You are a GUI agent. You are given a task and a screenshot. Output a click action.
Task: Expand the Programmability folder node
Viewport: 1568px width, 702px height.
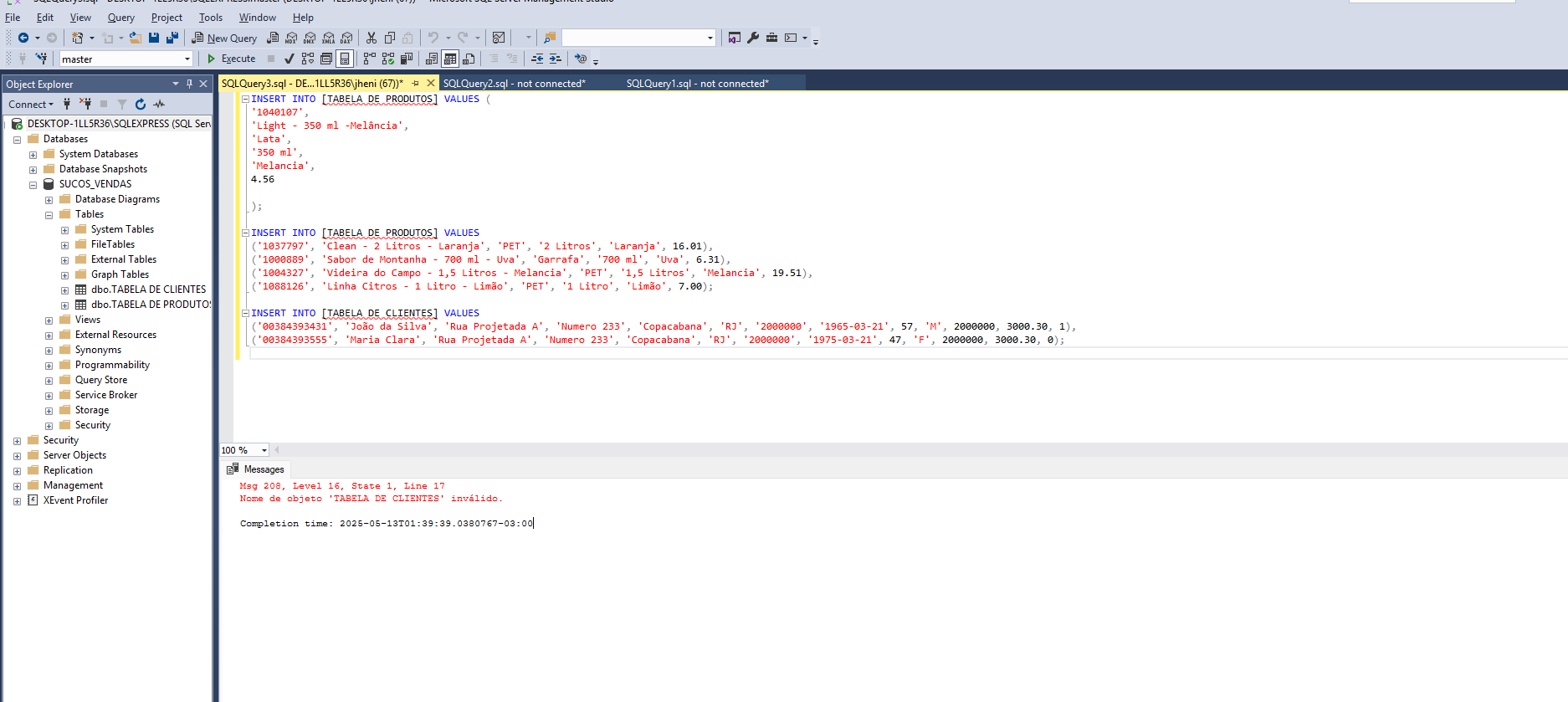[49, 366]
